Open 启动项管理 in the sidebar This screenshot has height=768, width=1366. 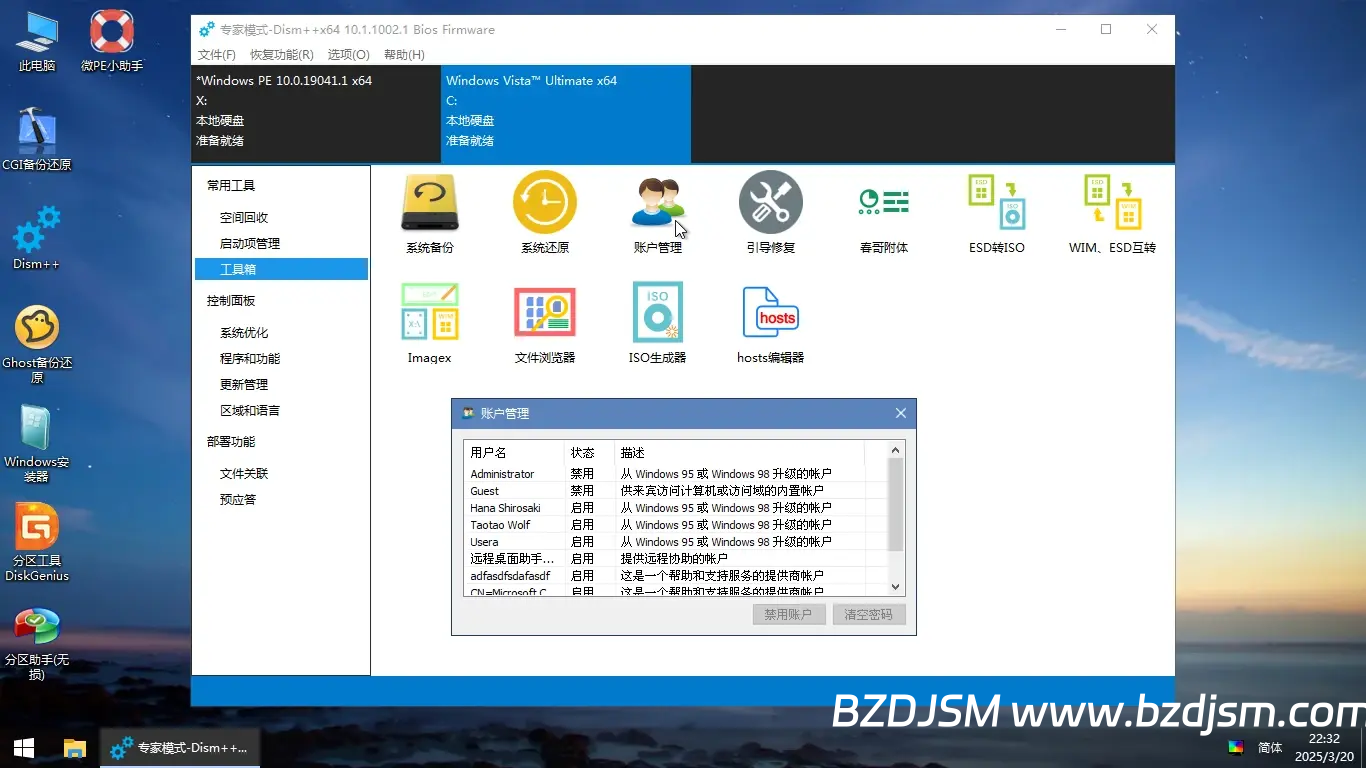250,243
